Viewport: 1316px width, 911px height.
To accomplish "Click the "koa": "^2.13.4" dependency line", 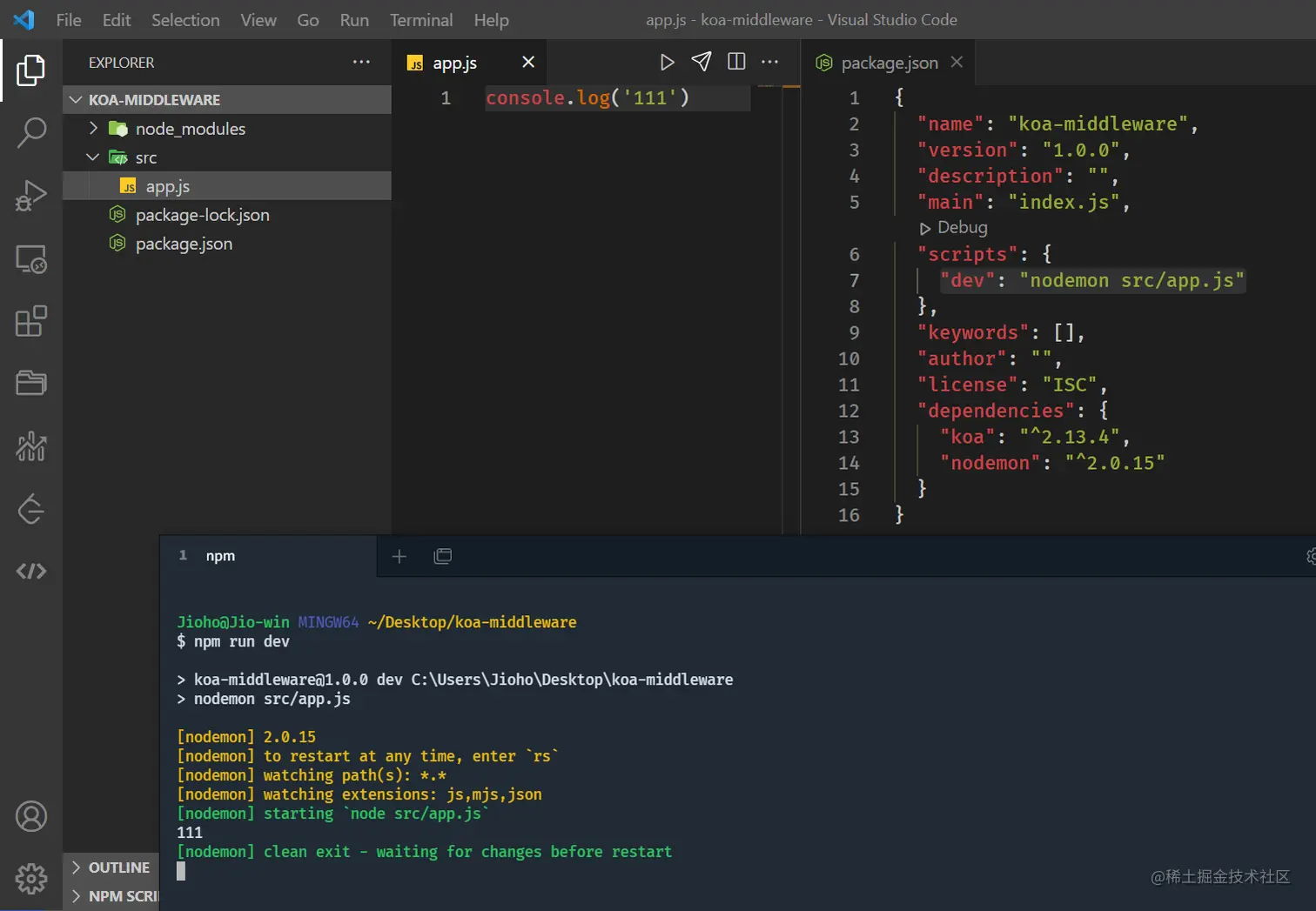I will coord(1035,437).
